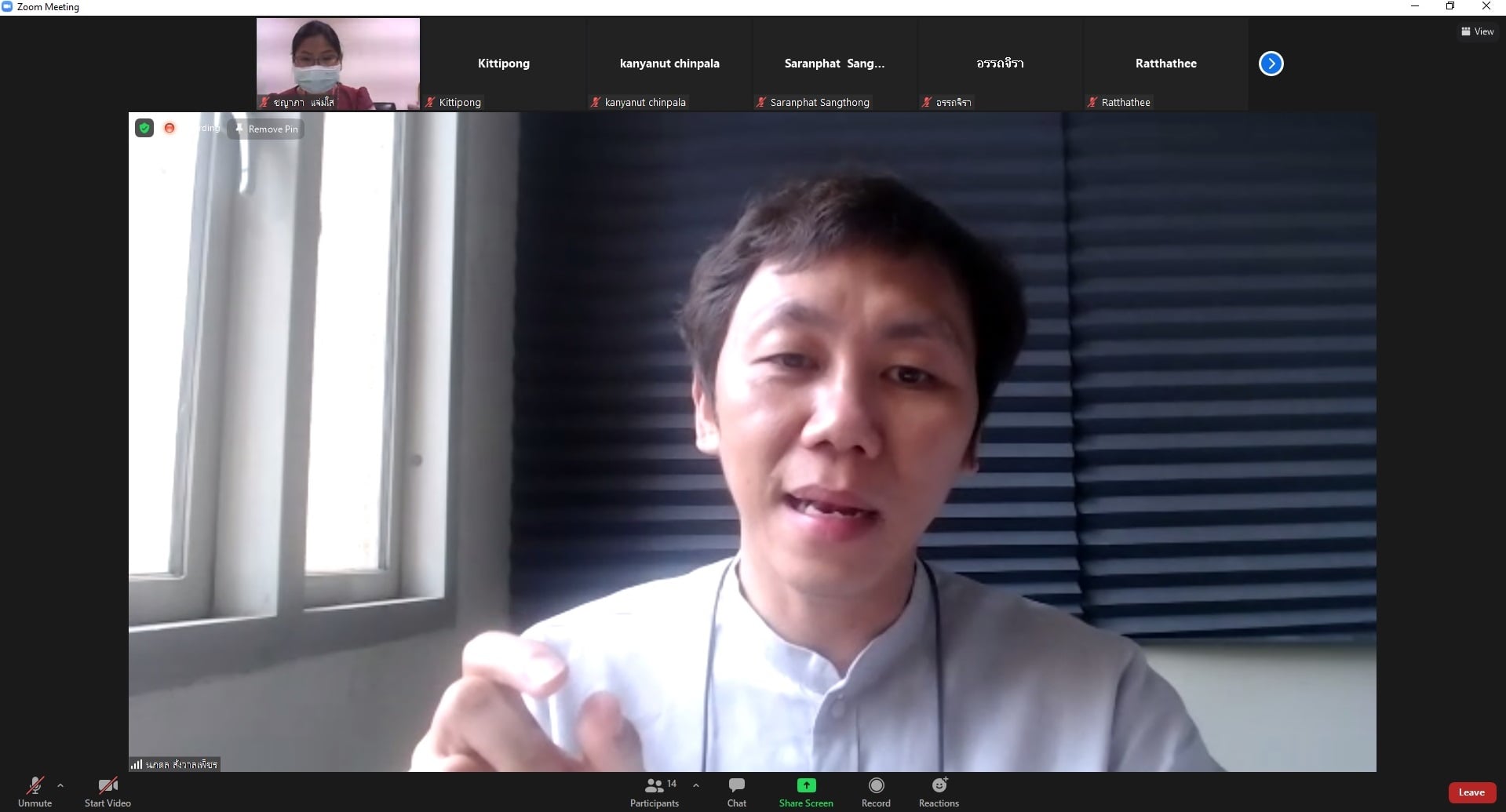
Task: Click the network signal icon by speaker name
Action: tap(137, 764)
